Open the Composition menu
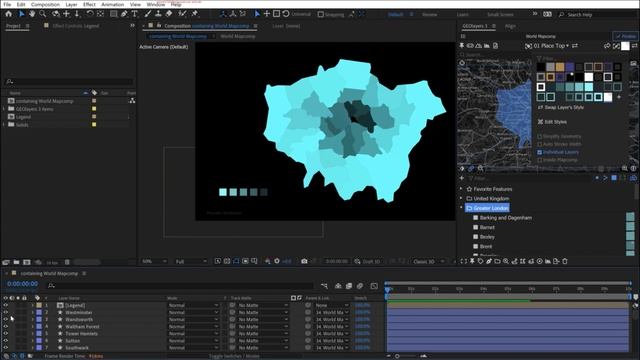 click(x=45, y=4)
